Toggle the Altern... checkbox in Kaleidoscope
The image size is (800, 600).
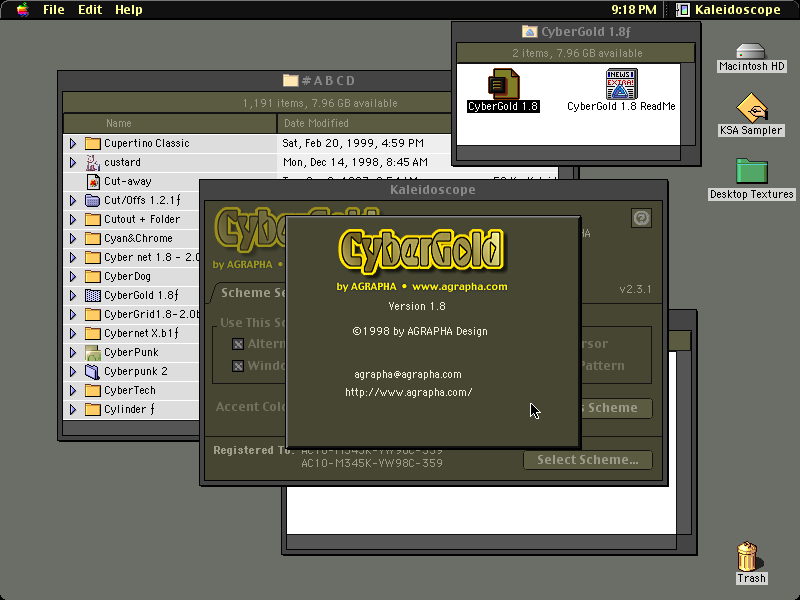[238, 344]
